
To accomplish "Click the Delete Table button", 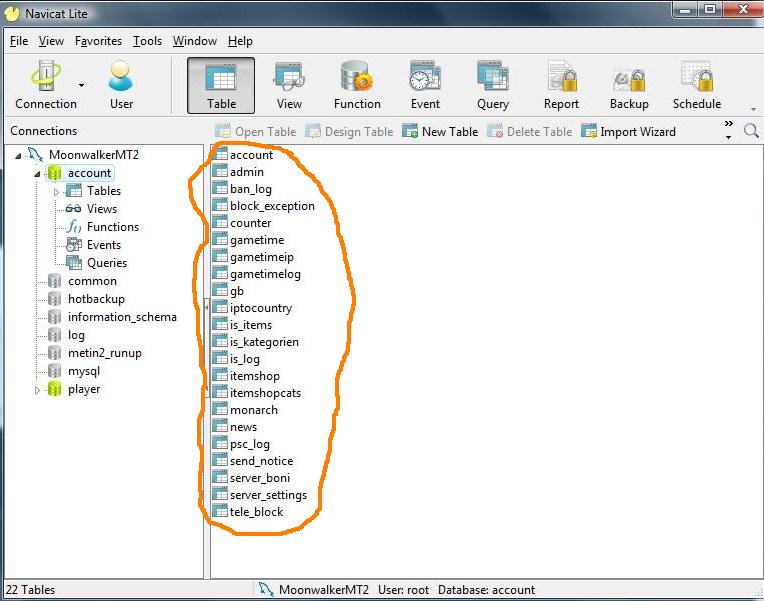I will [x=530, y=132].
